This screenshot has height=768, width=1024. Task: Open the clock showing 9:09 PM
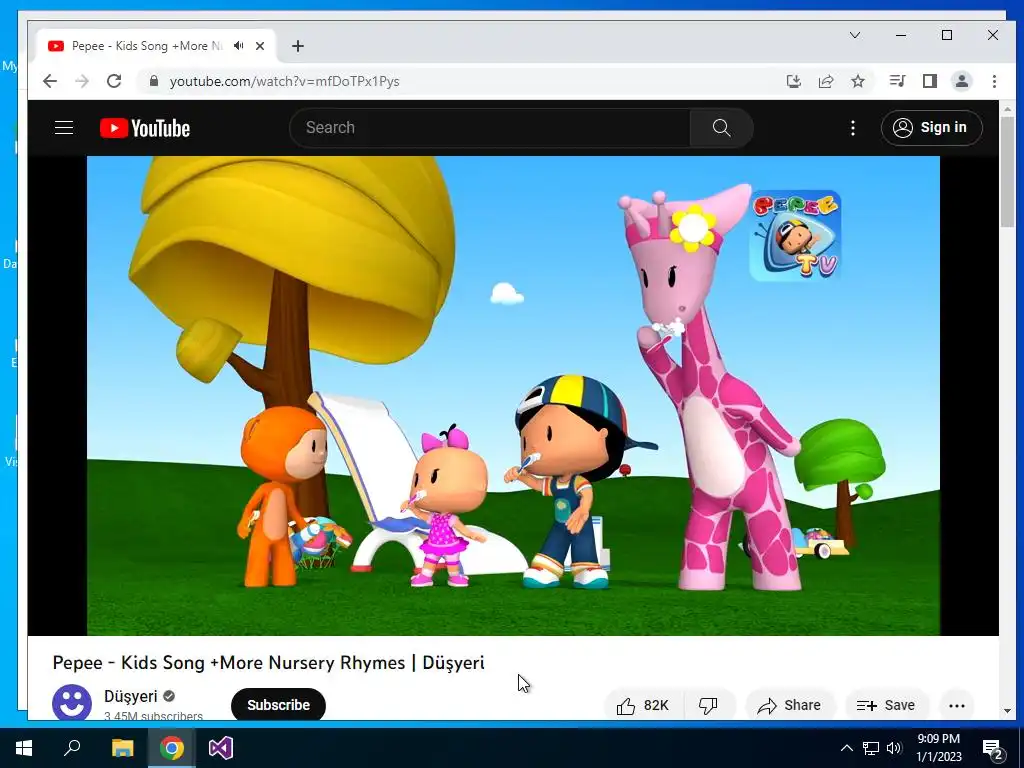point(938,748)
